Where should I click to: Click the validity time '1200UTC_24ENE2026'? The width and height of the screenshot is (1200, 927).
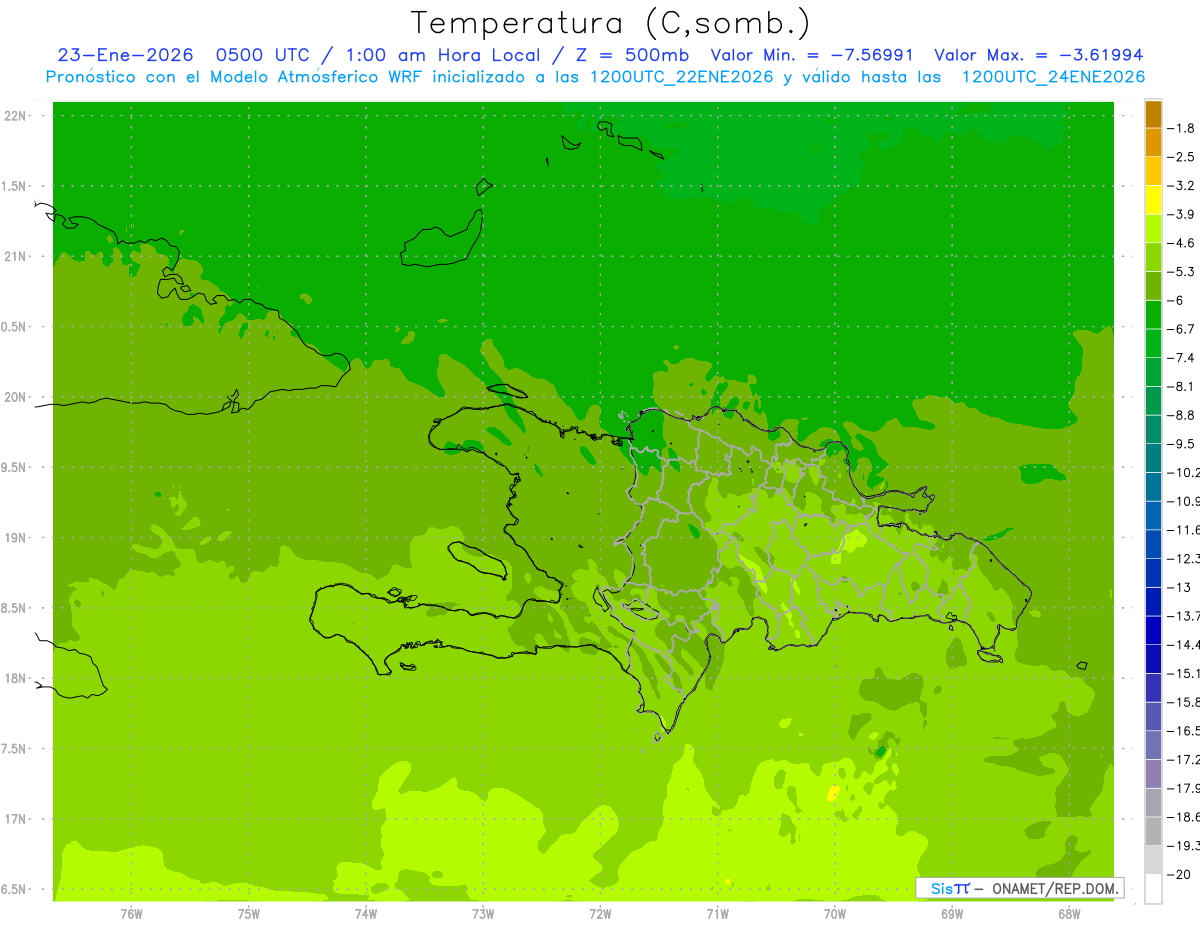click(1053, 77)
